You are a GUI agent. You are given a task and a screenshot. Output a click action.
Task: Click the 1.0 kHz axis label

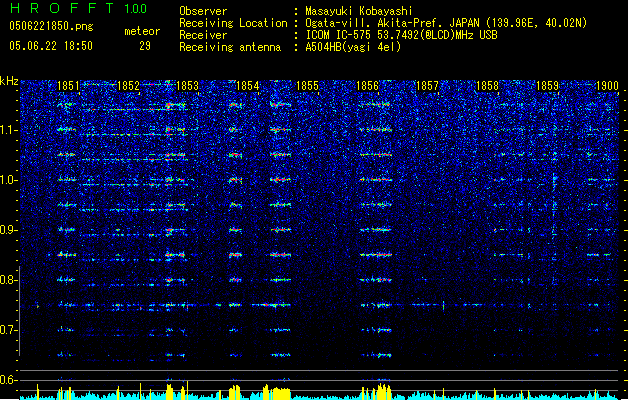8,180
